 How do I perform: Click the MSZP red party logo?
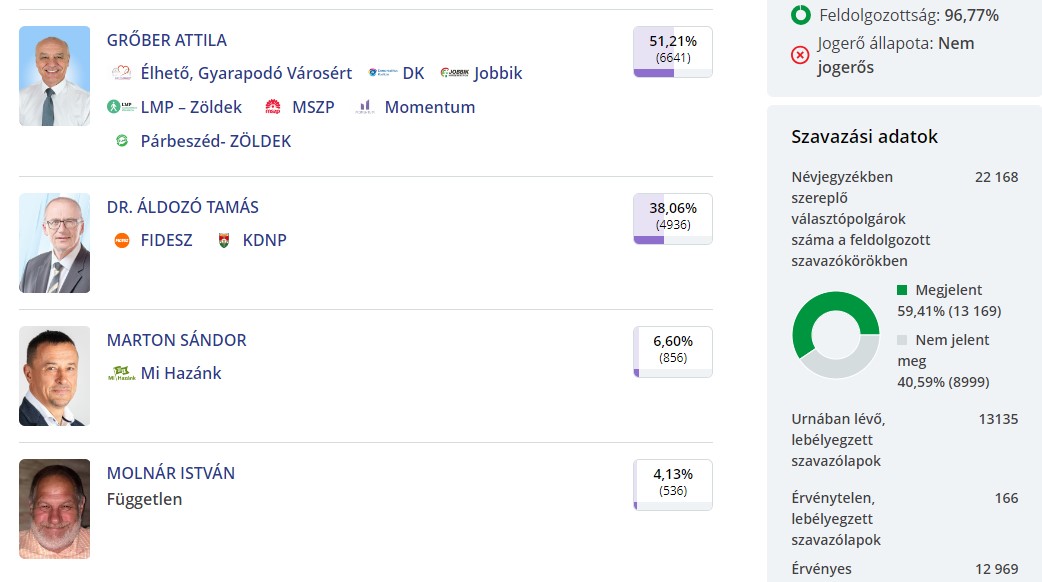273,107
